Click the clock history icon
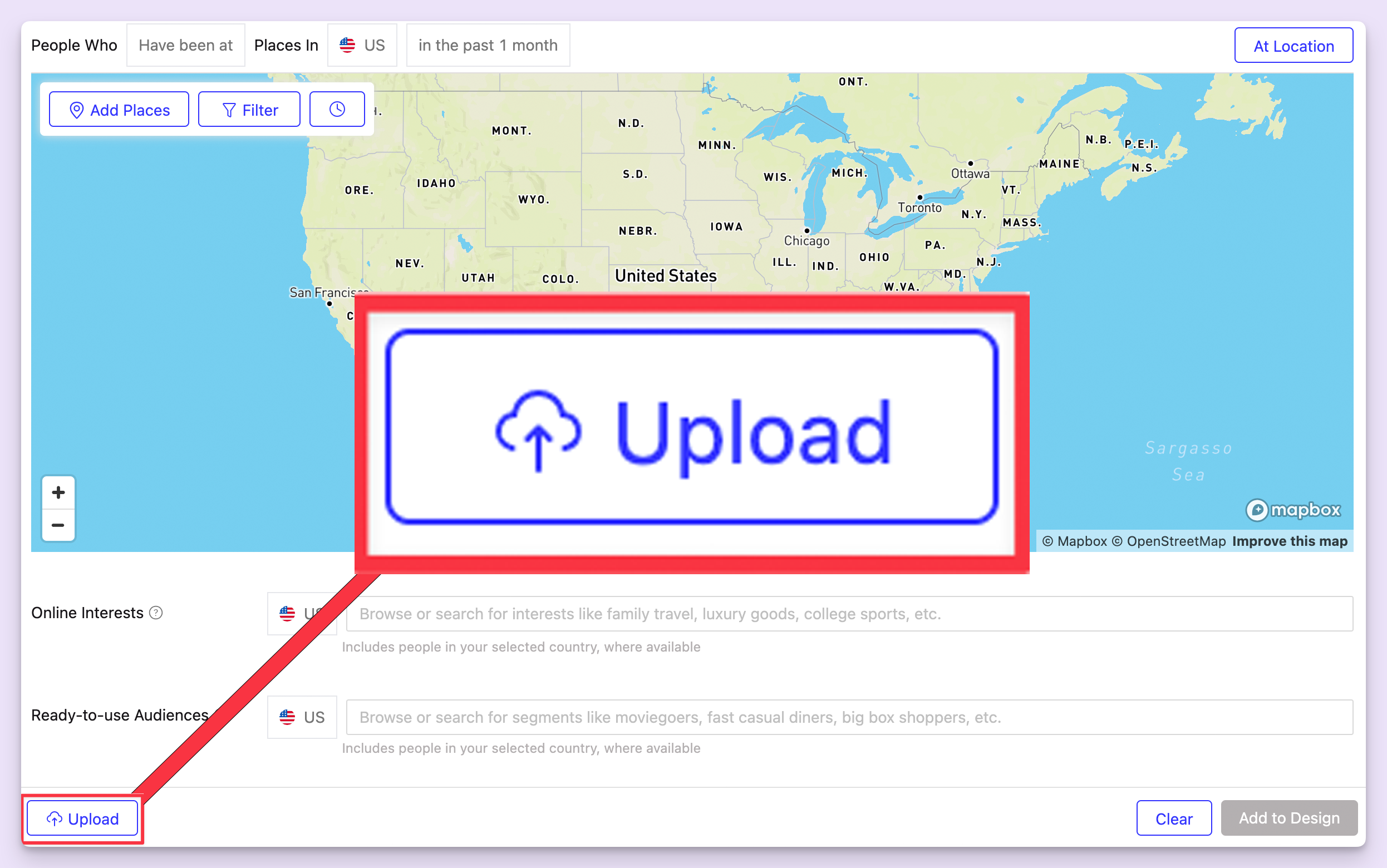 pyautogui.click(x=337, y=109)
